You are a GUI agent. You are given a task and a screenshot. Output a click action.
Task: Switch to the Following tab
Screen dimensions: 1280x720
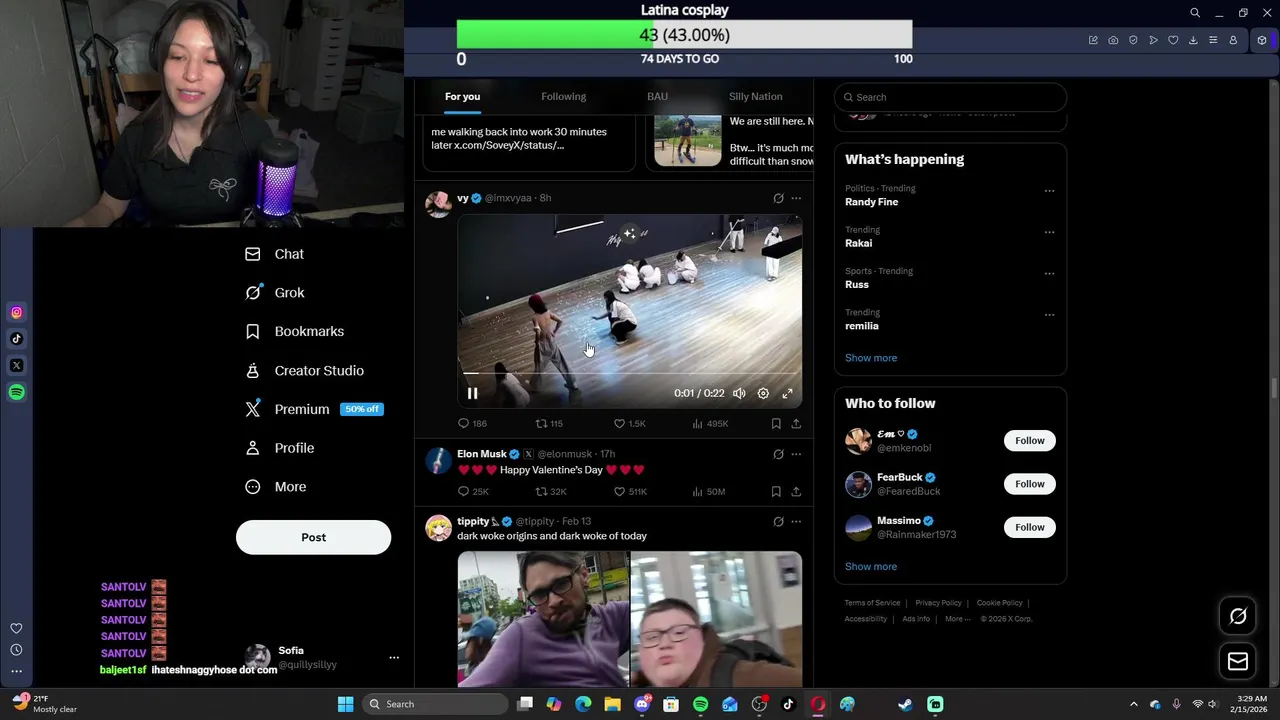pyautogui.click(x=564, y=97)
